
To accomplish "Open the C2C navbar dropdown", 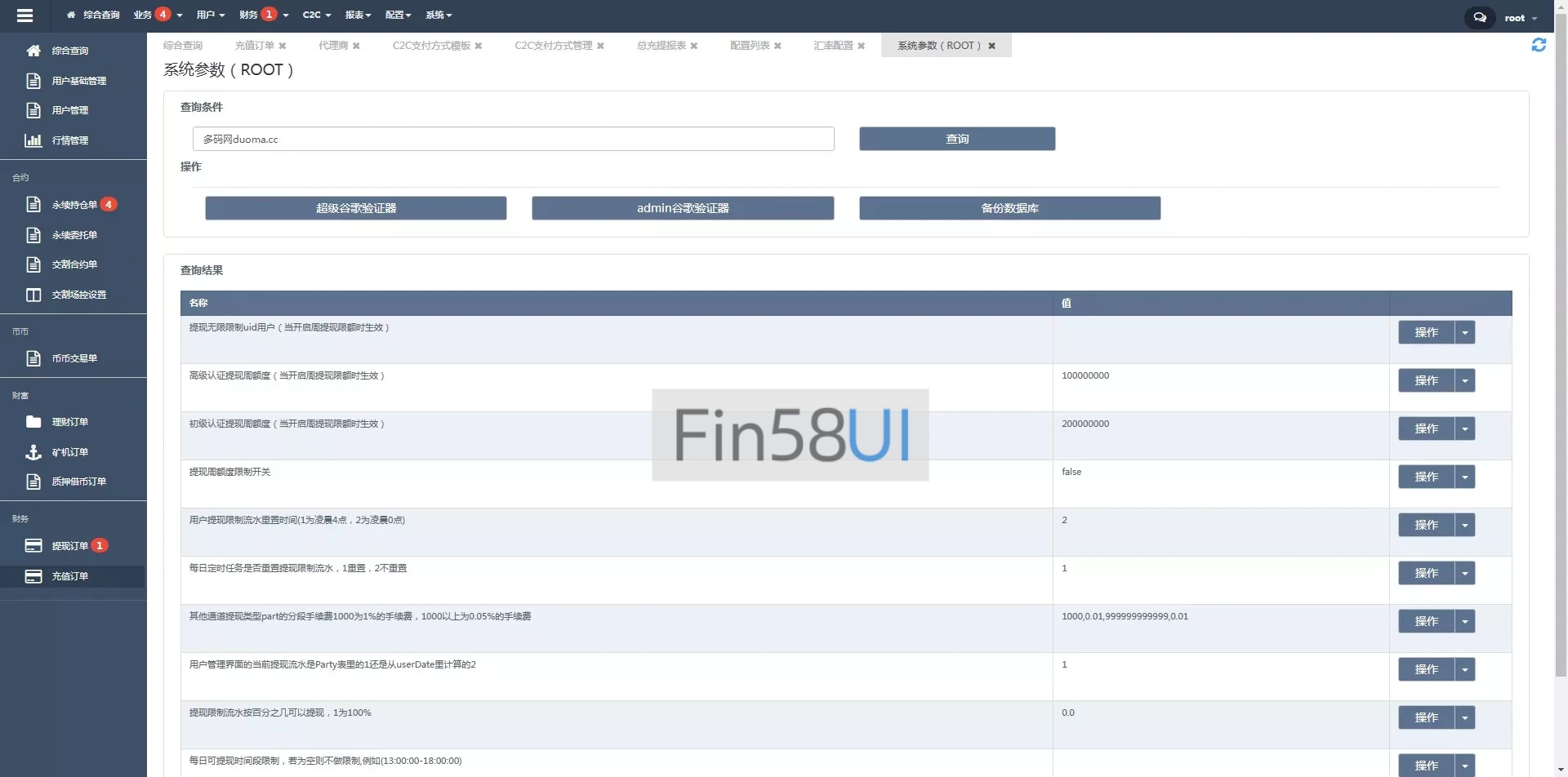I will 316,15.
